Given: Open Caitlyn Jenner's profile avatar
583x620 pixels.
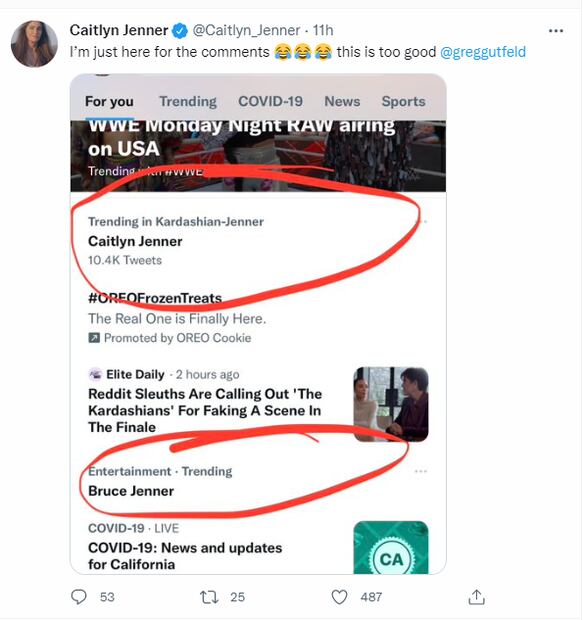Looking at the screenshot, I should [x=34, y=43].
